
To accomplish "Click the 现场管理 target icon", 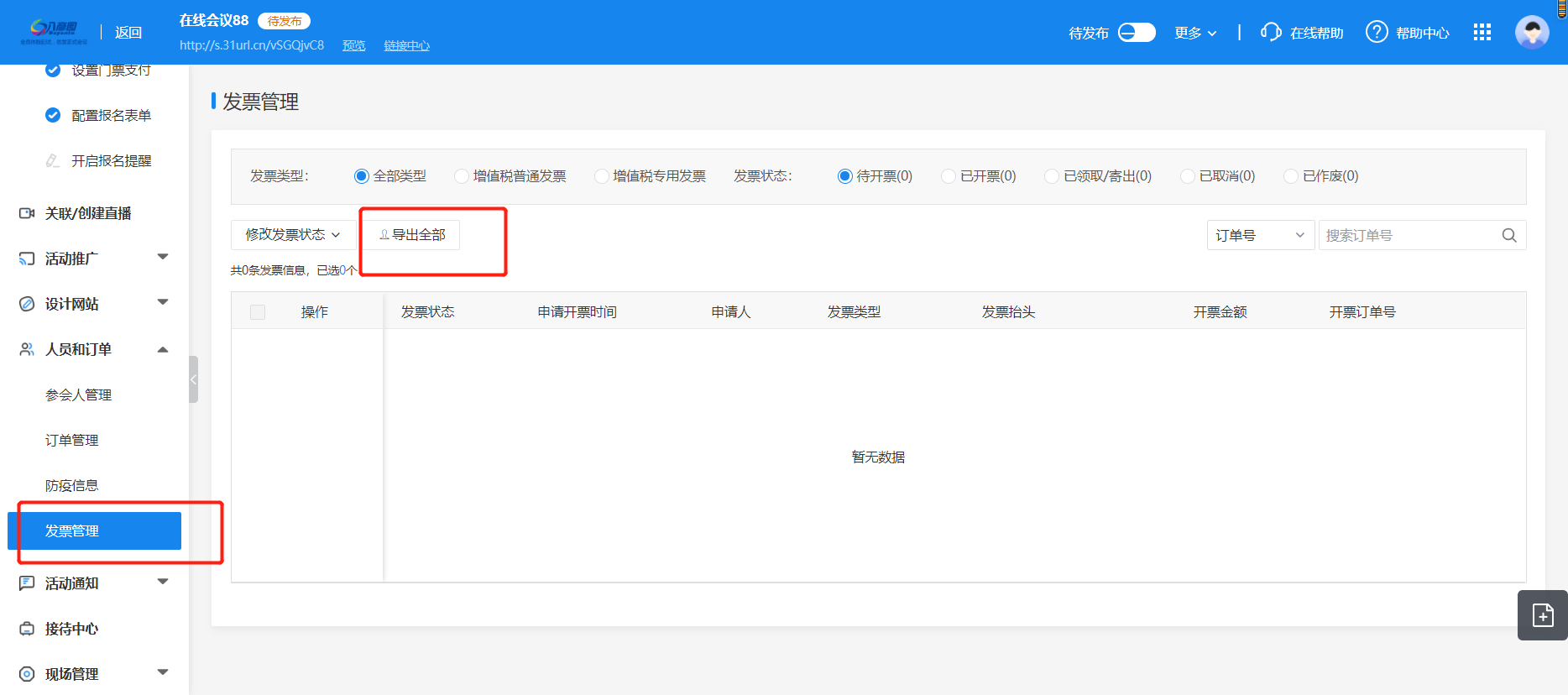I will (x=27, y=674).
